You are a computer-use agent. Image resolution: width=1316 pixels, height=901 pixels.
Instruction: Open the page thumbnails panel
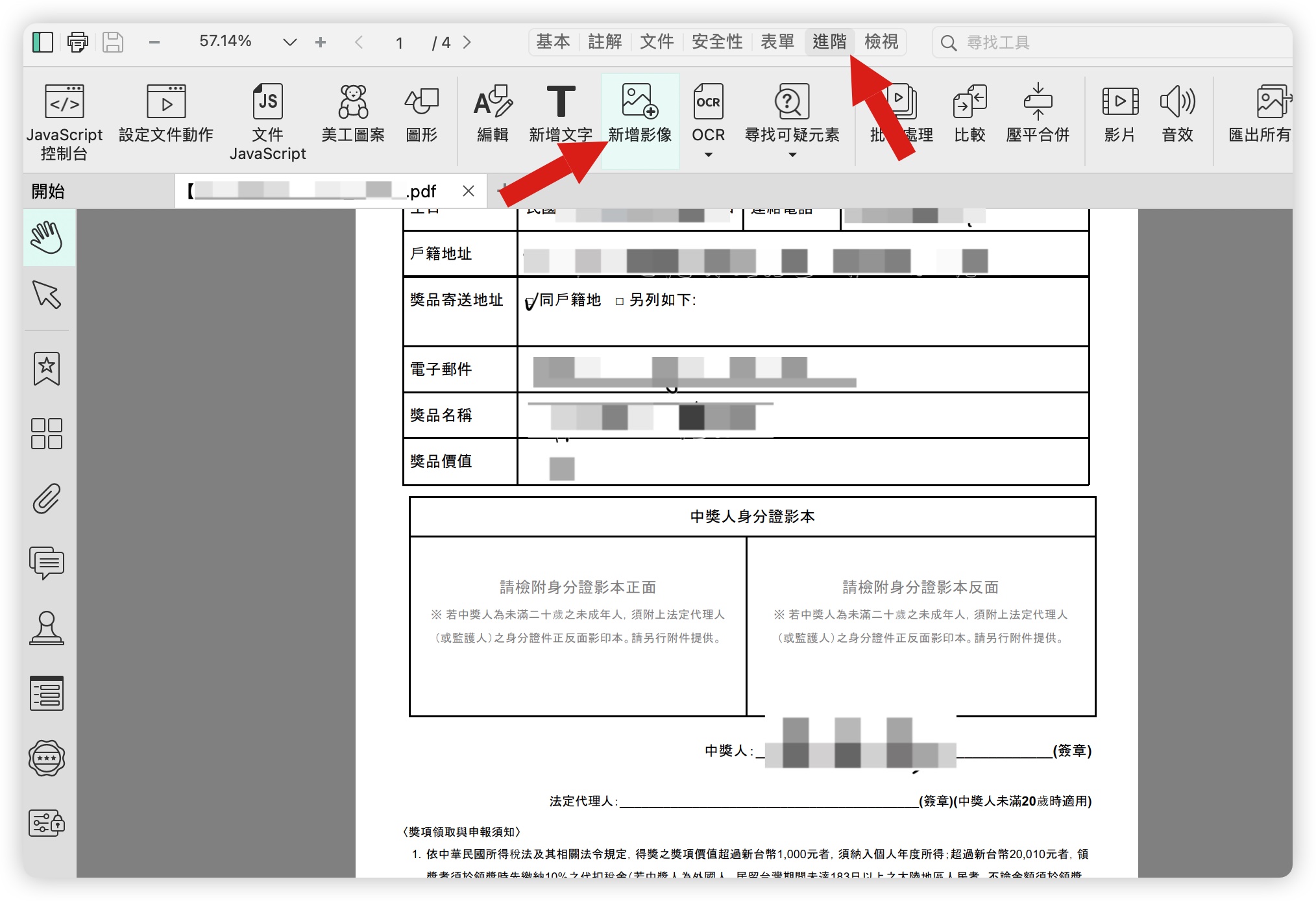point(47,434)
